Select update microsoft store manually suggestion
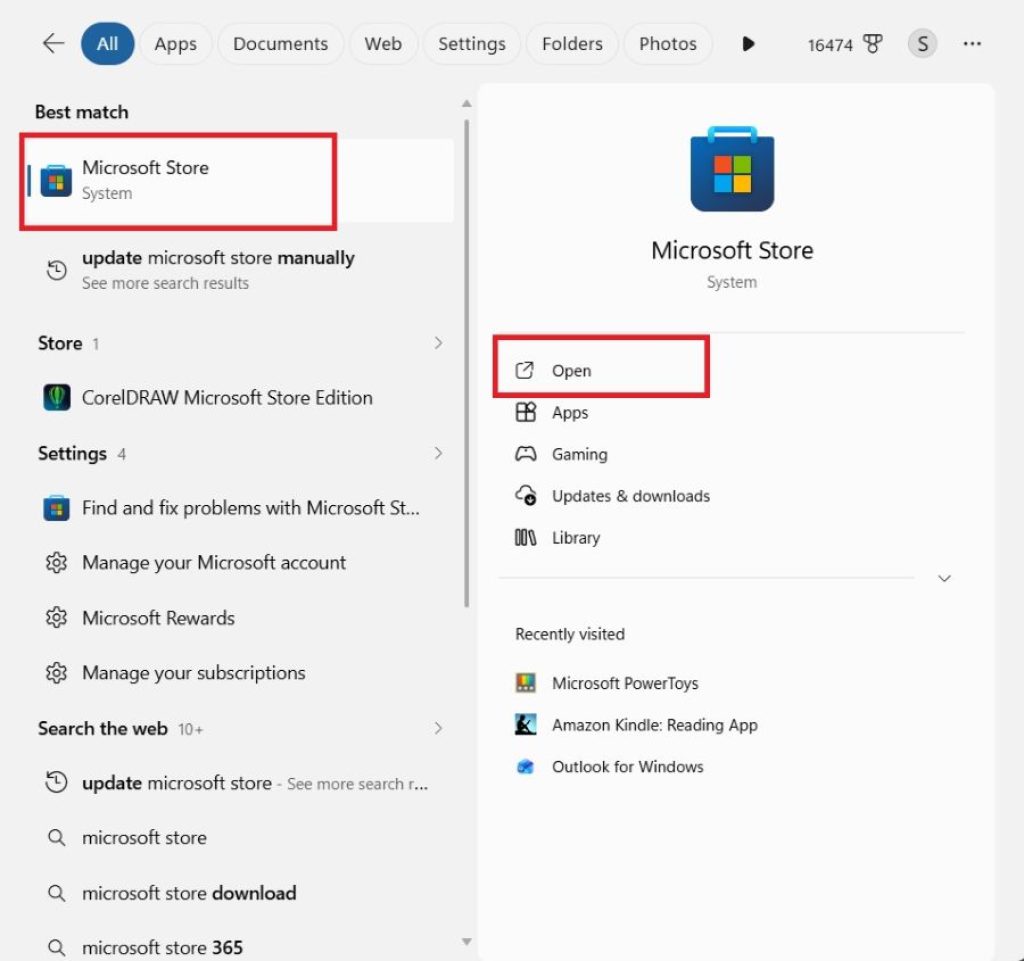 (238, 270)
